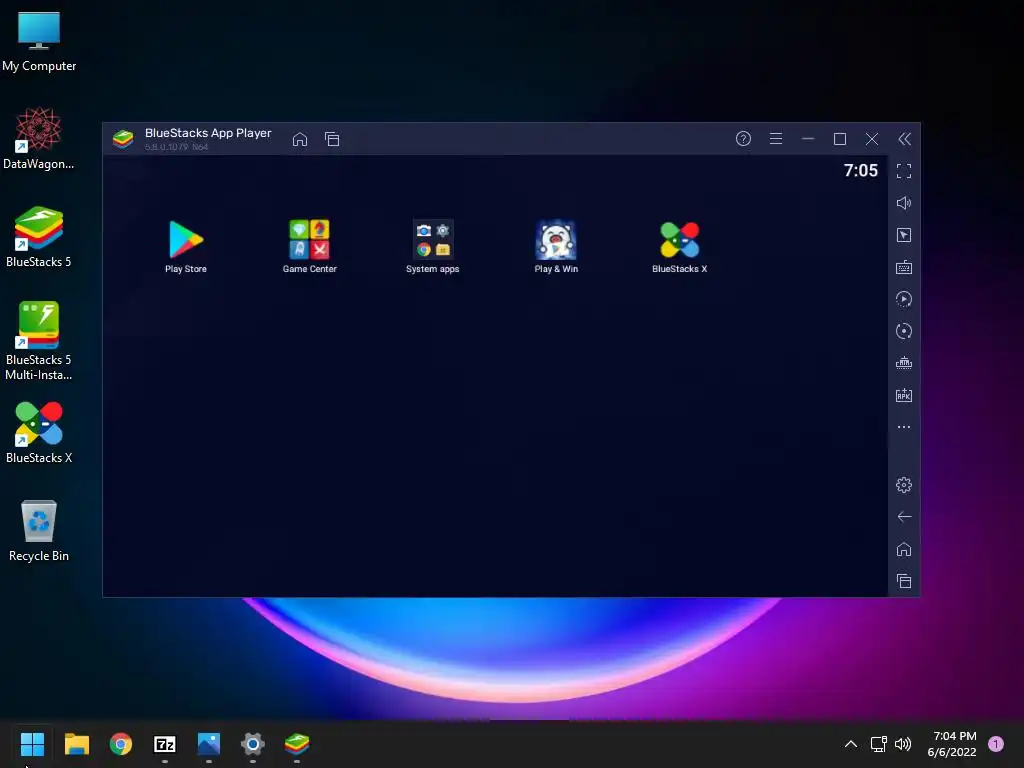The image size is (1024, 768).
Task: Switch to BlueStacks in the taskbar
Action: (297, 744)
